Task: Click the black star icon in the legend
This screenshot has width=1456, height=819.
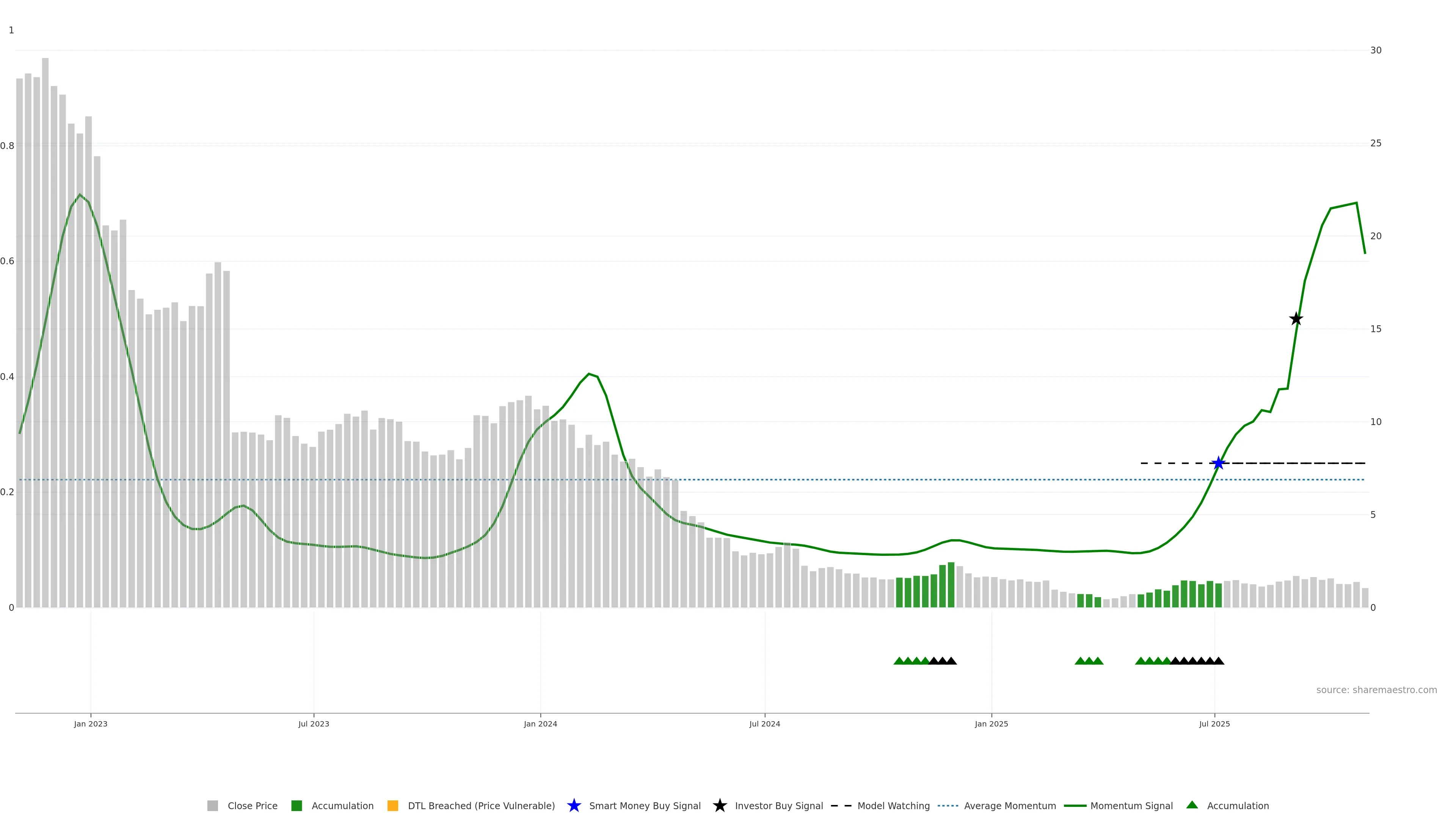Action: click(x=720, y=805)
